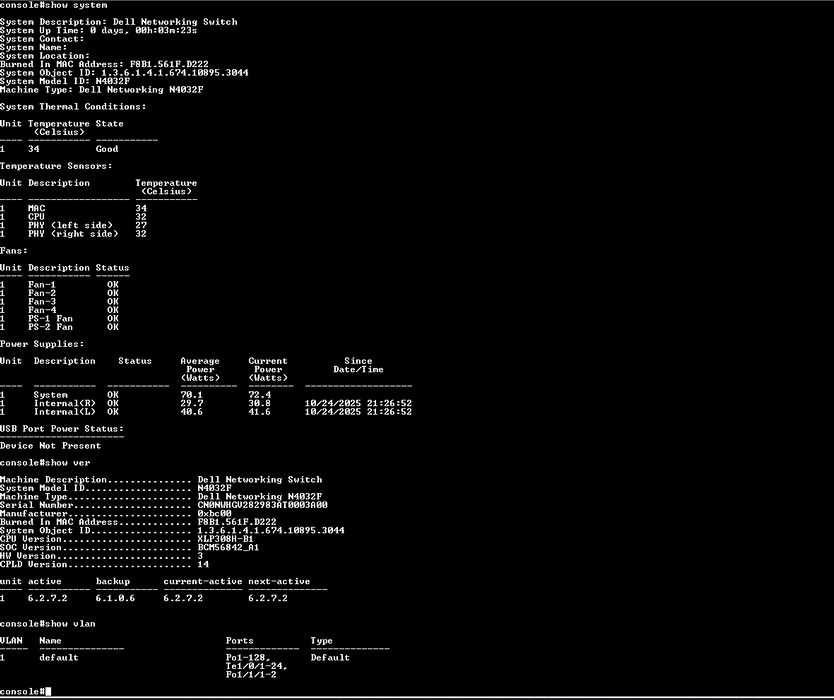Click Internal(L) current power 41.6
This screenshot has height=700, width=834.
(260, 412)
